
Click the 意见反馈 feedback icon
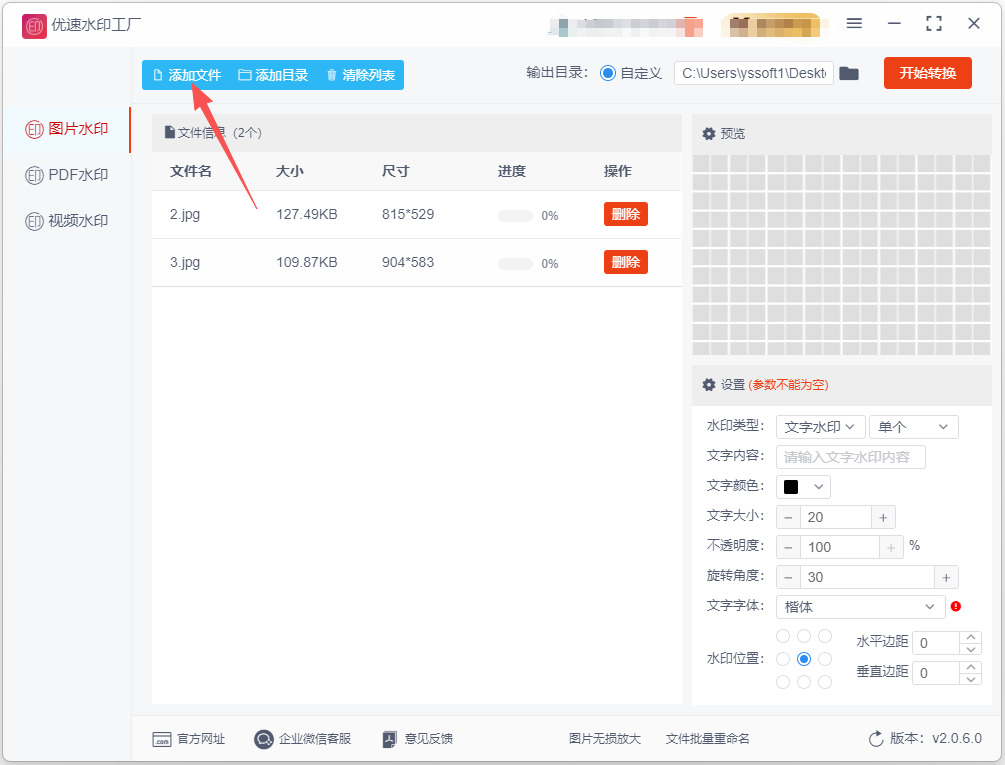click(389, 739)
